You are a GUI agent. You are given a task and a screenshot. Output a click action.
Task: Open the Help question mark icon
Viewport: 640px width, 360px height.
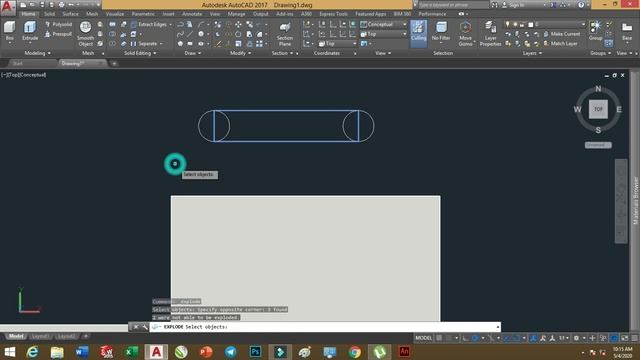[581, 5]
